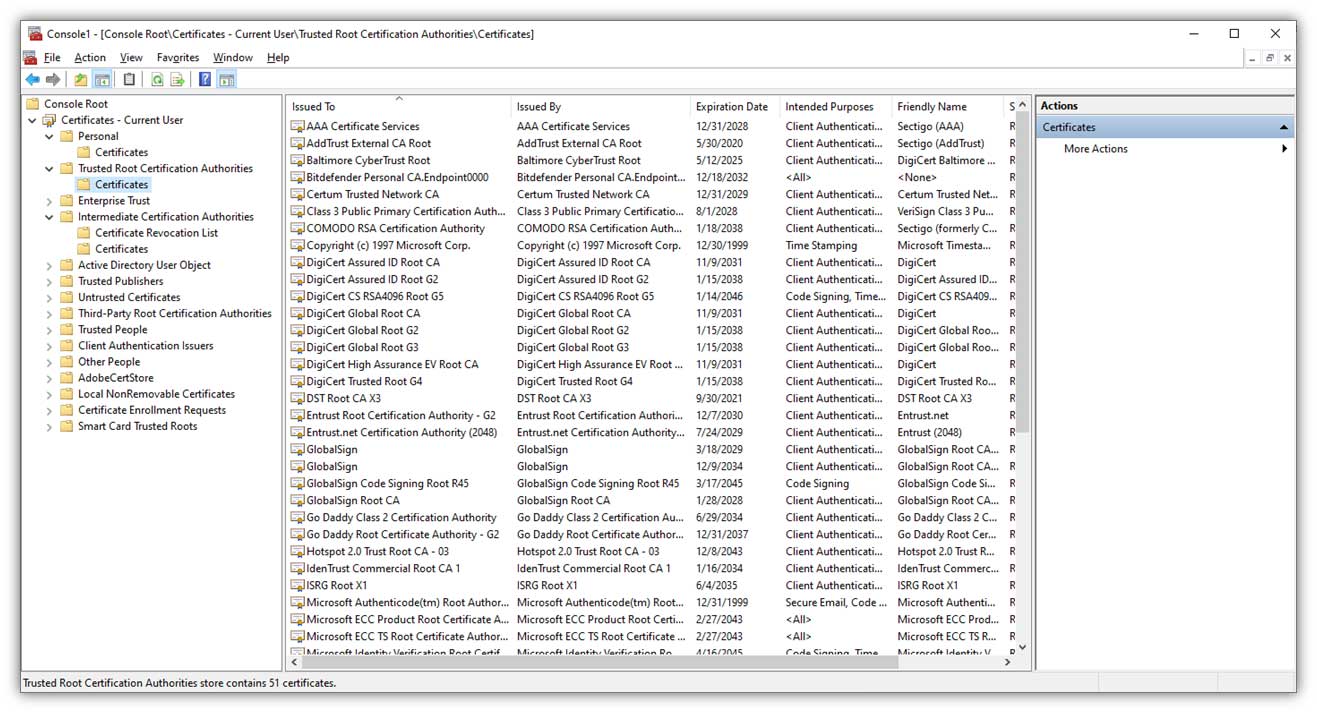The height and width of the screenshot is (713, 1317).
Task: Sort by the Expiration Date column header
Action: click(x=732, y=107)
